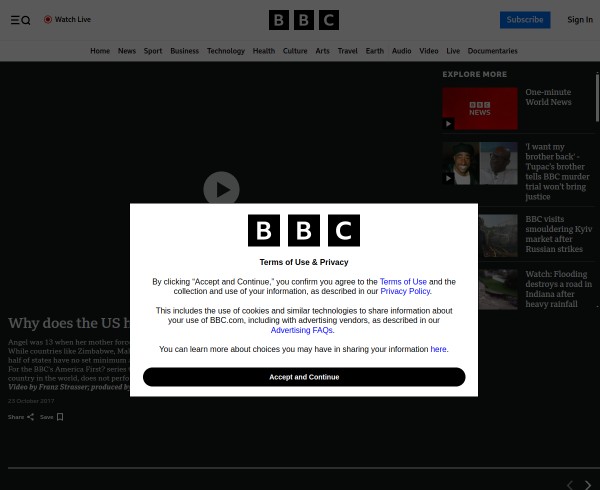Click the 'Share' label
The image size is (600, 490).
16,417
